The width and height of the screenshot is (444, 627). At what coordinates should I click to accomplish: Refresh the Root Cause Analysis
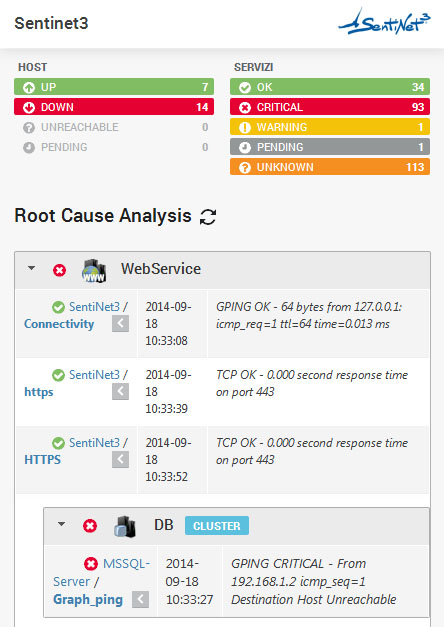(208, 217)
